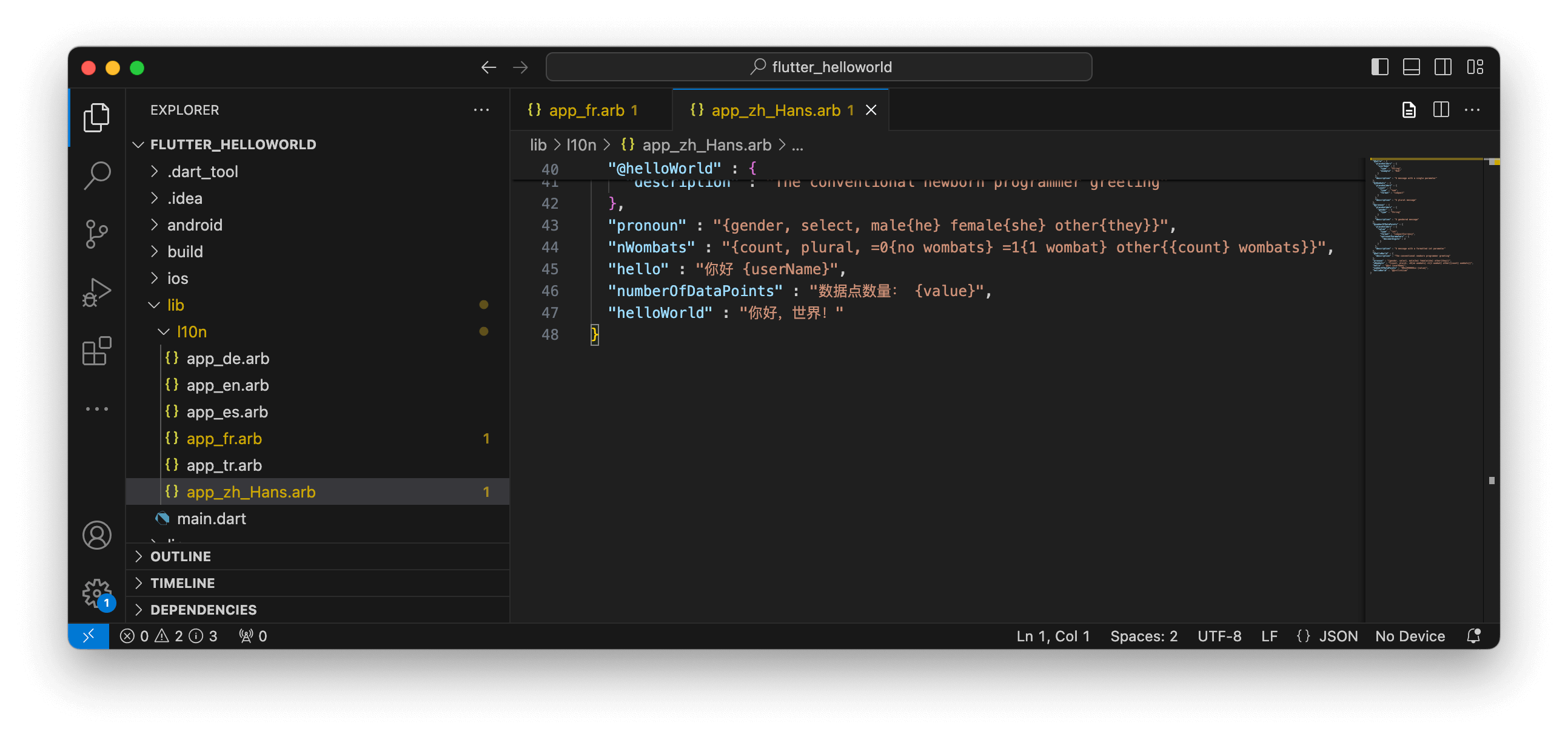
Task: Click No Device in the status bar
Action: point(1410,635)
